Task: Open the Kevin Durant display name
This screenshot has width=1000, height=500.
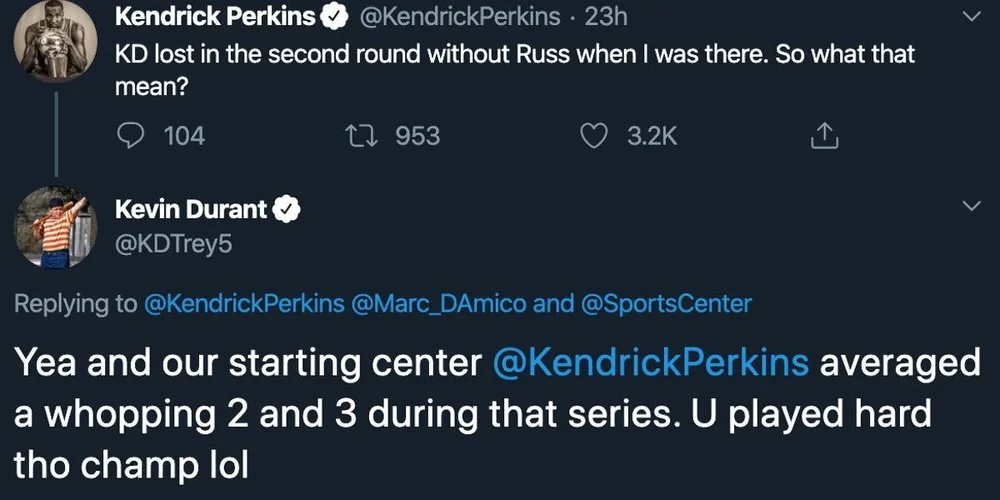Action: 191,209
